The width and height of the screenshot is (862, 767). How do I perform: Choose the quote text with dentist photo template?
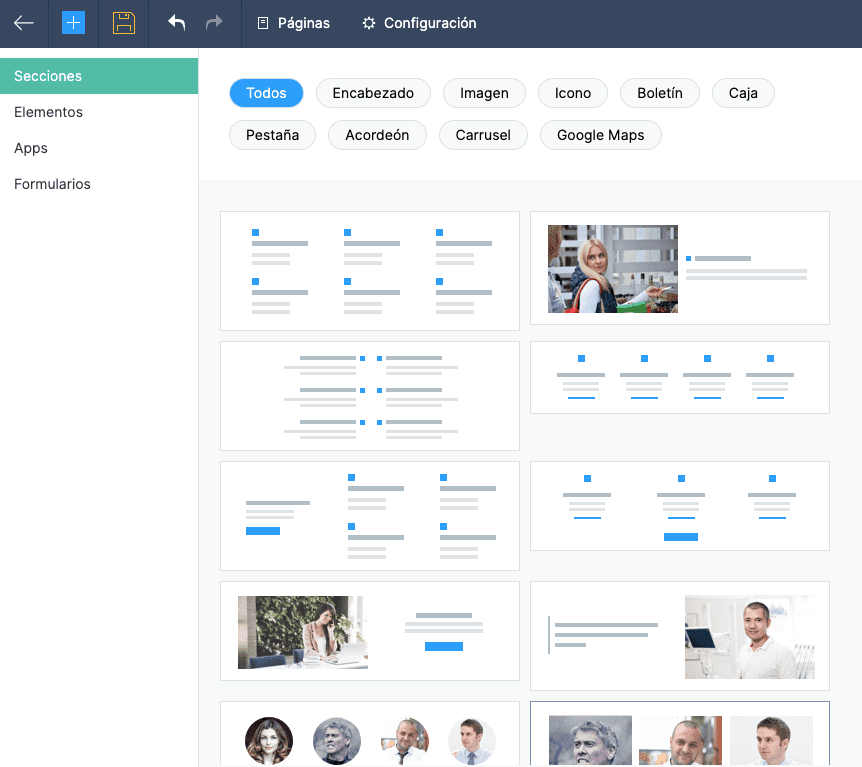(x=680, y=636)
